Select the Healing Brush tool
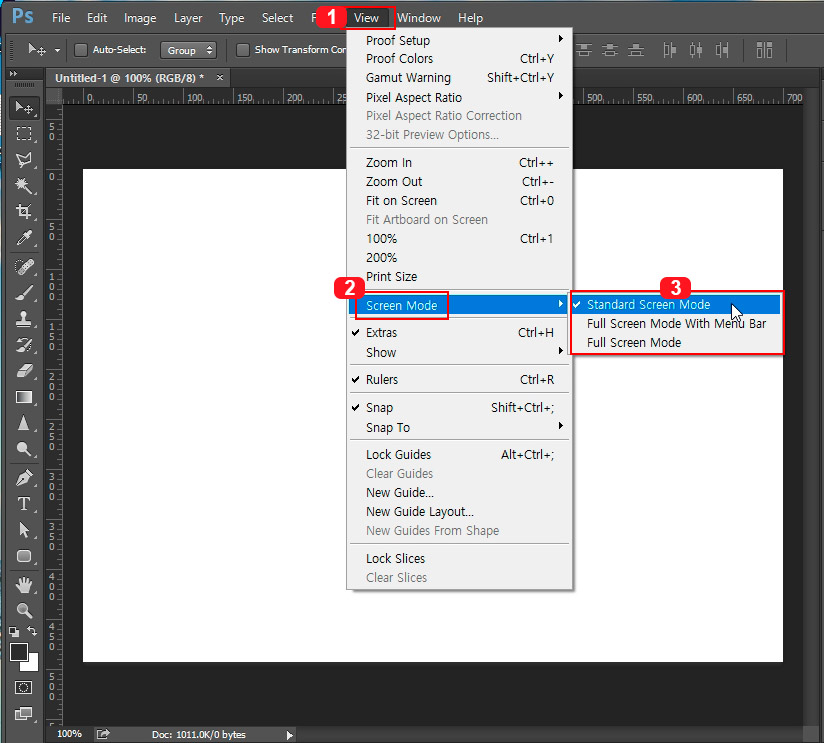Screen dimensions: 824x743 tap(24, 267)
